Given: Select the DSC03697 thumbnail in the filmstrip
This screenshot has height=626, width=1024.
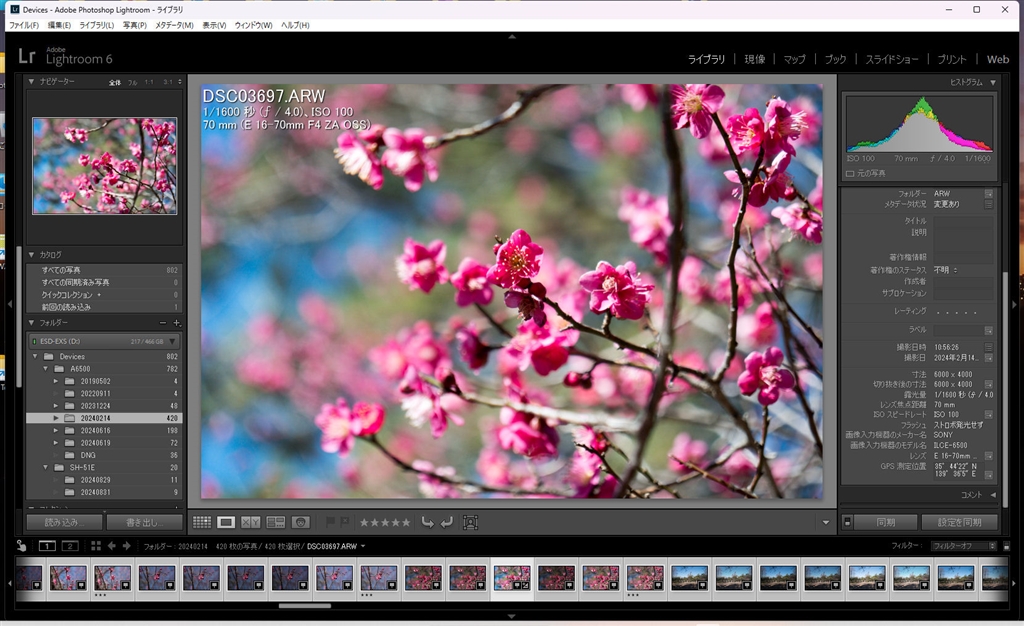Looking at the screenshot, I should [x=512, y=579].
